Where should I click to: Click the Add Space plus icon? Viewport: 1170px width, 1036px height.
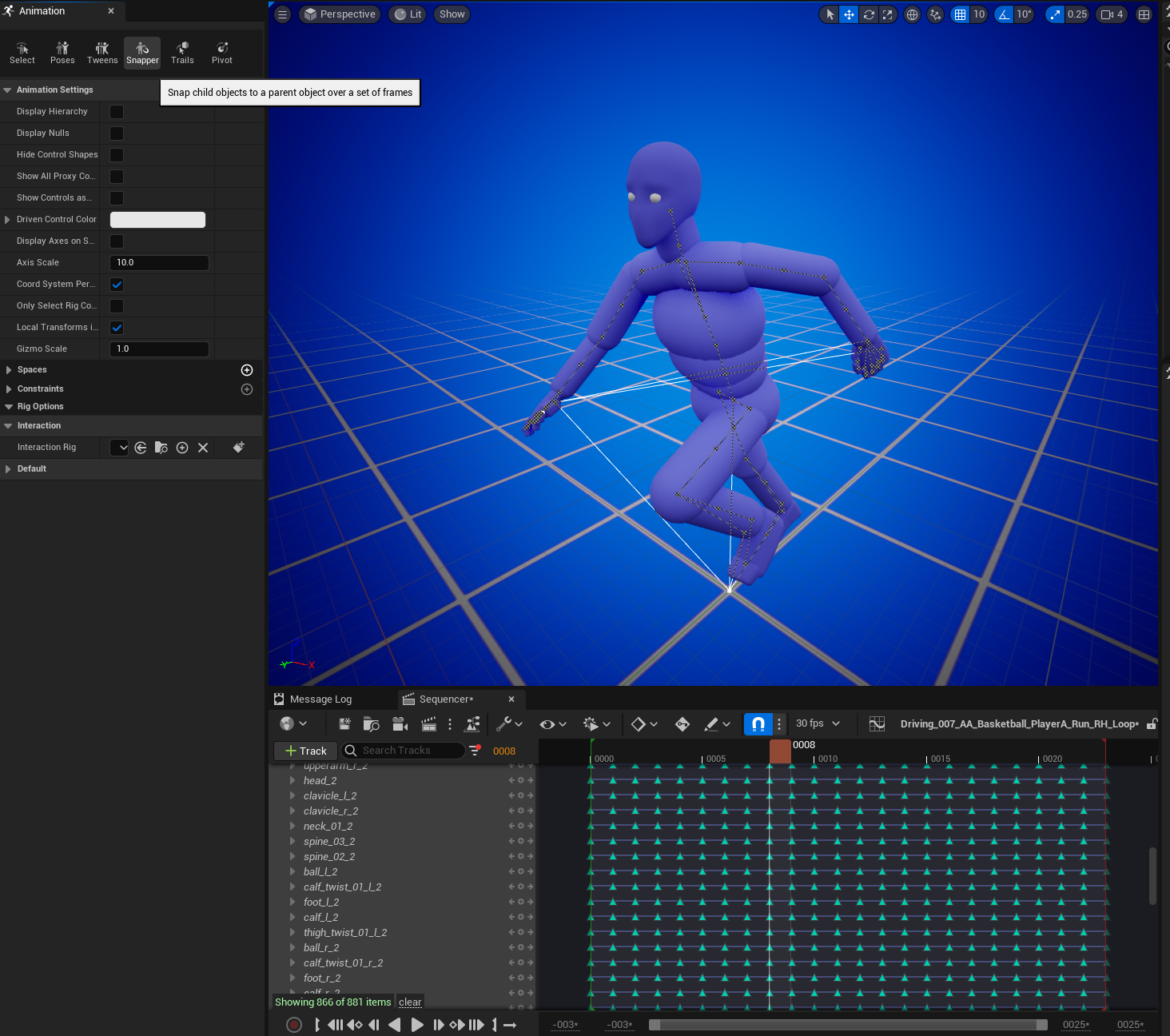click(x=247, y=370)
